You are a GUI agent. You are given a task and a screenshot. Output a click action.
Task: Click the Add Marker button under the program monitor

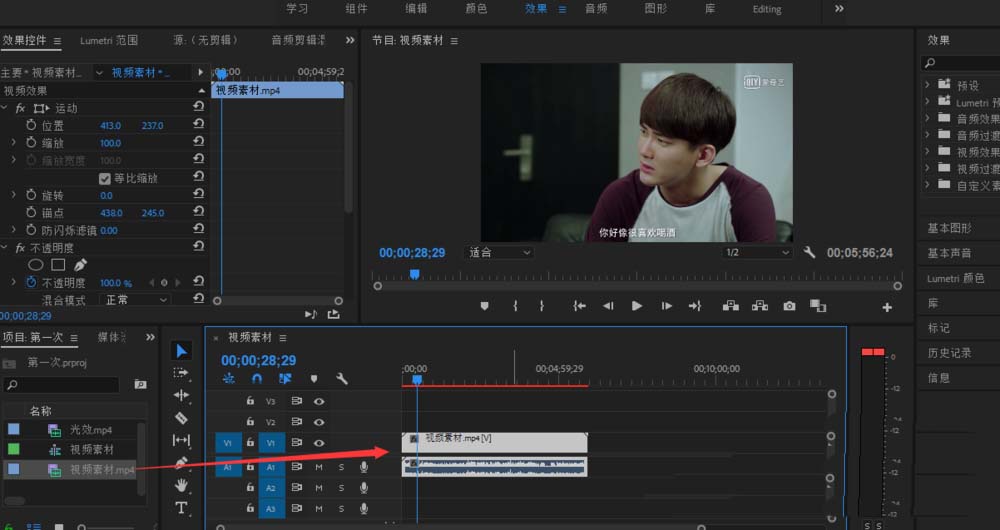point(485,306)
